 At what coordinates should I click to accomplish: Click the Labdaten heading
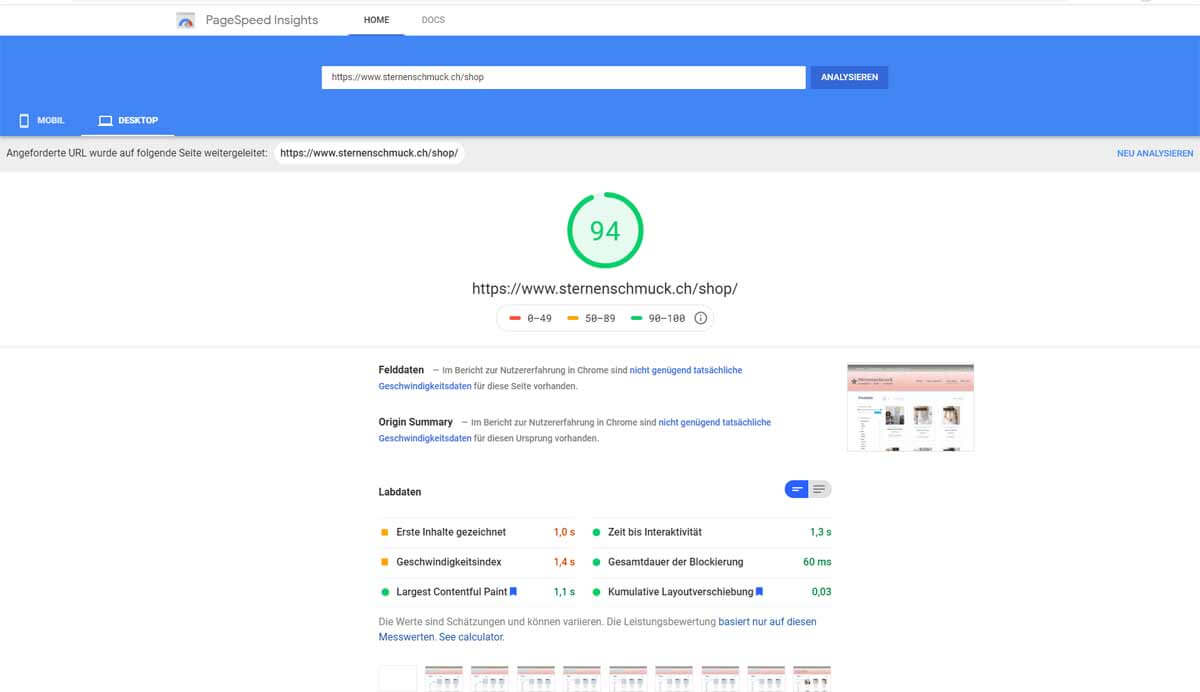pyautogui.click(x=400, y=492)
